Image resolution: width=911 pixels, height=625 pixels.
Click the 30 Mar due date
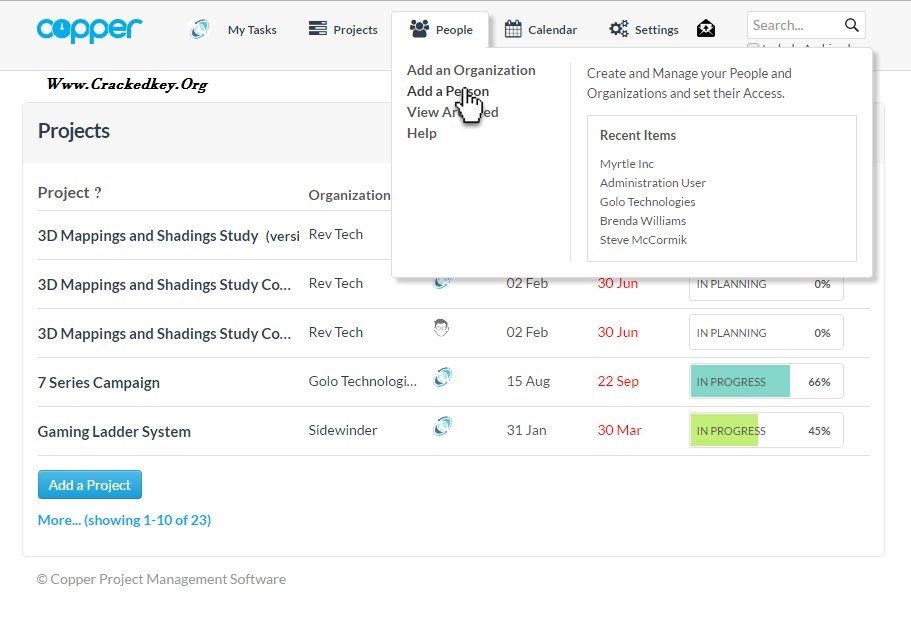[619, 430]
